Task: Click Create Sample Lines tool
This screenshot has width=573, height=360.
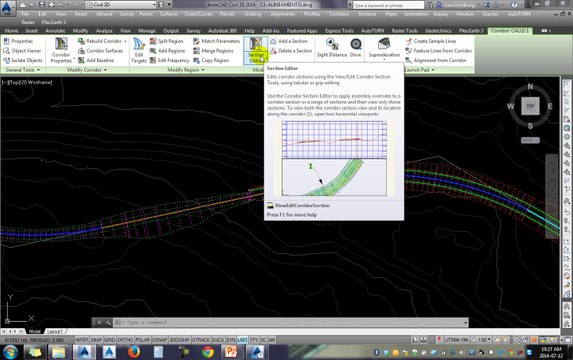Action: 431,41
